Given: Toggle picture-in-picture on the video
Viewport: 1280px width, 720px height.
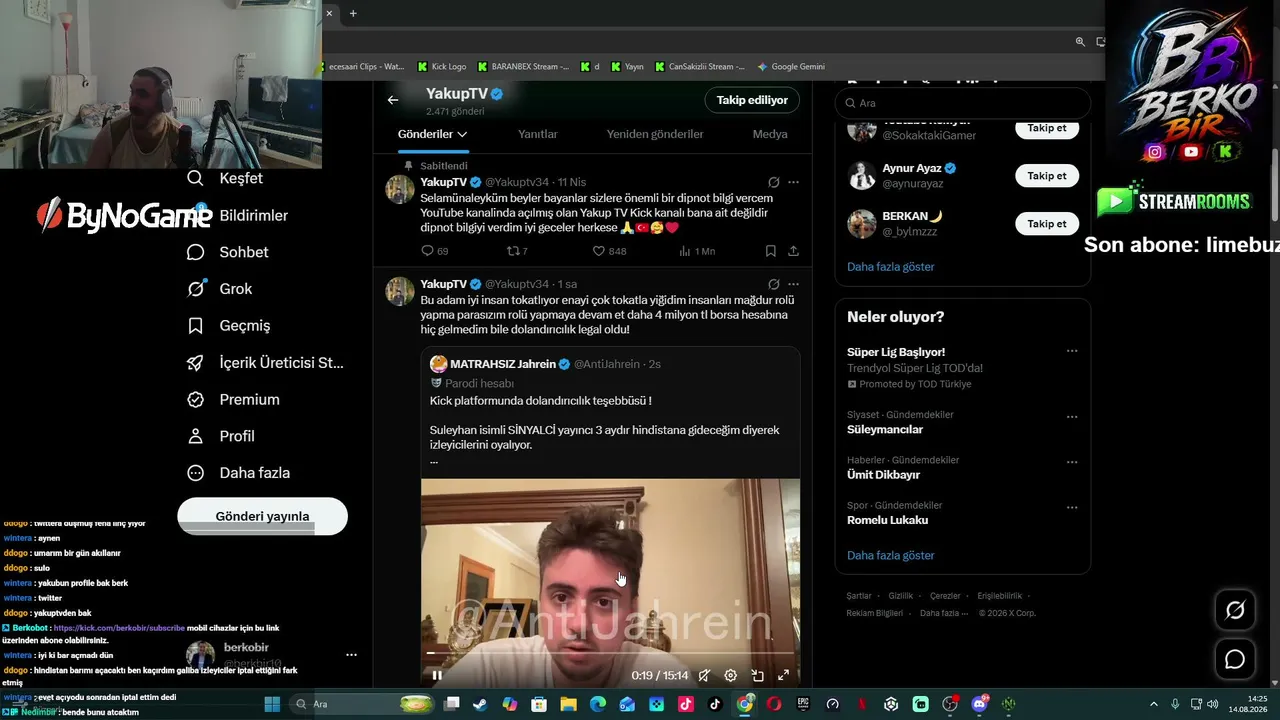Looking at the screenshot, I should pos(757,675).
